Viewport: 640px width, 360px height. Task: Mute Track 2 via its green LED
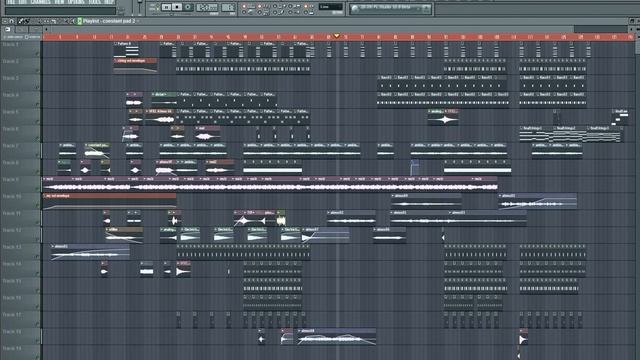click(x=37, y=71)
